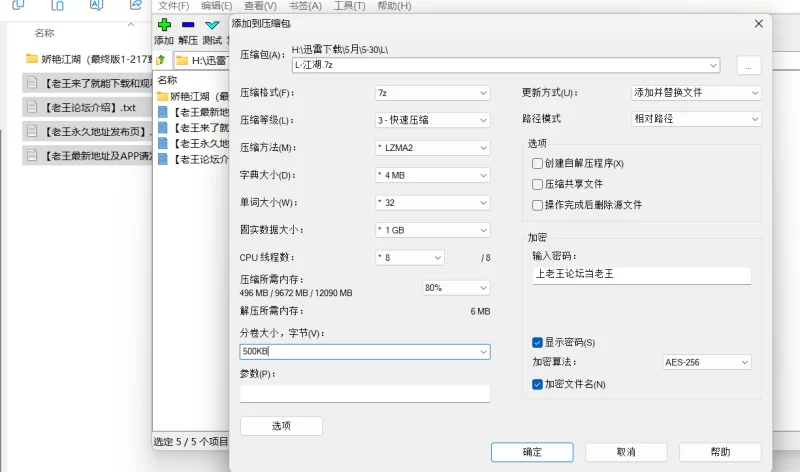Click the browse archive path button

[x=748, y=65]
